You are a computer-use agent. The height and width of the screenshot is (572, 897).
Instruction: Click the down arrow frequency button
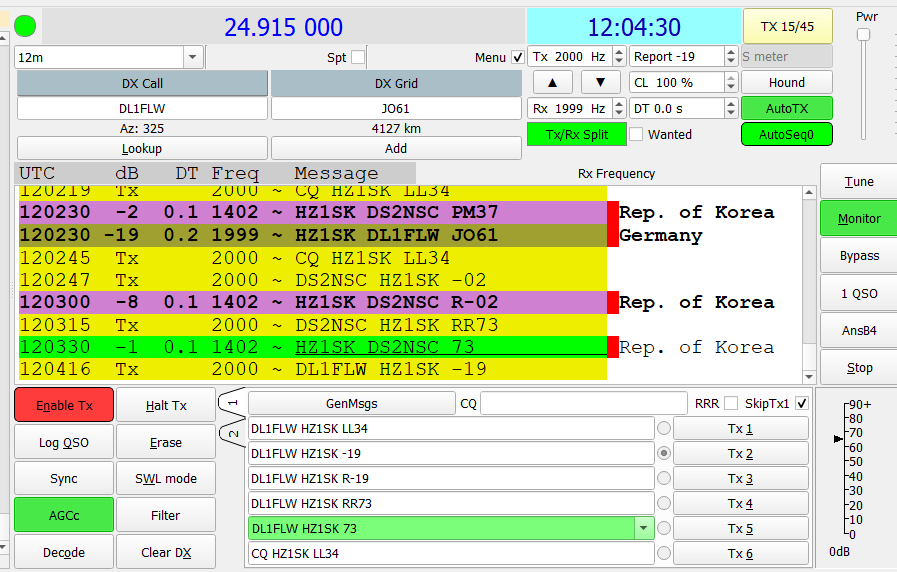[x=601, y=82]
